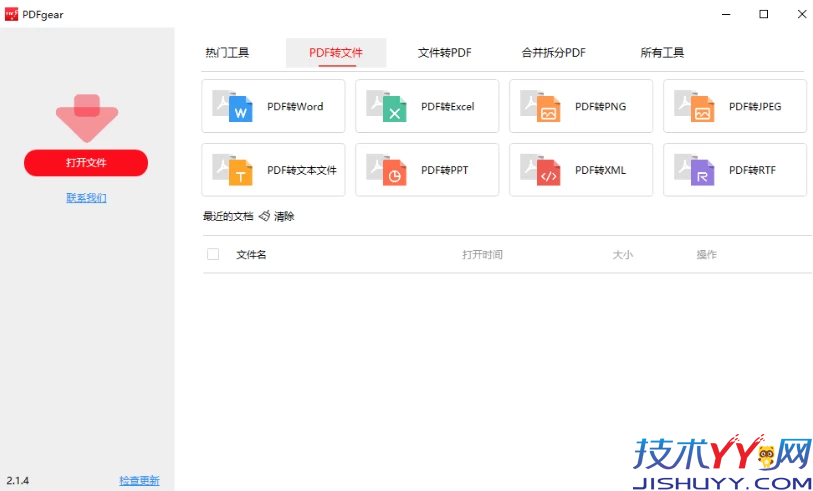813x491 pixels.
Task: Click the 最近的文档 heading
Action: click(x=228, y=216)
